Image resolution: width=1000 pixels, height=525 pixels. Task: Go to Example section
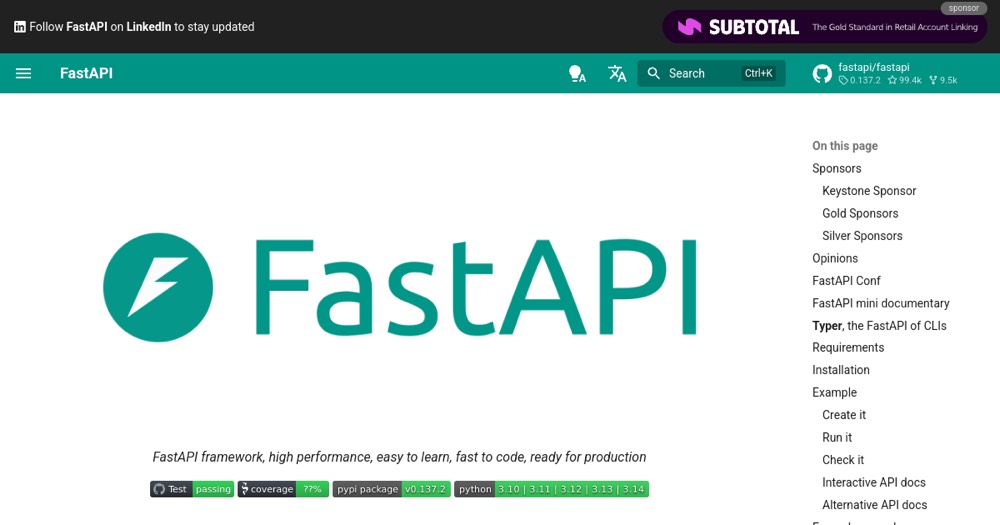(834, 392)
